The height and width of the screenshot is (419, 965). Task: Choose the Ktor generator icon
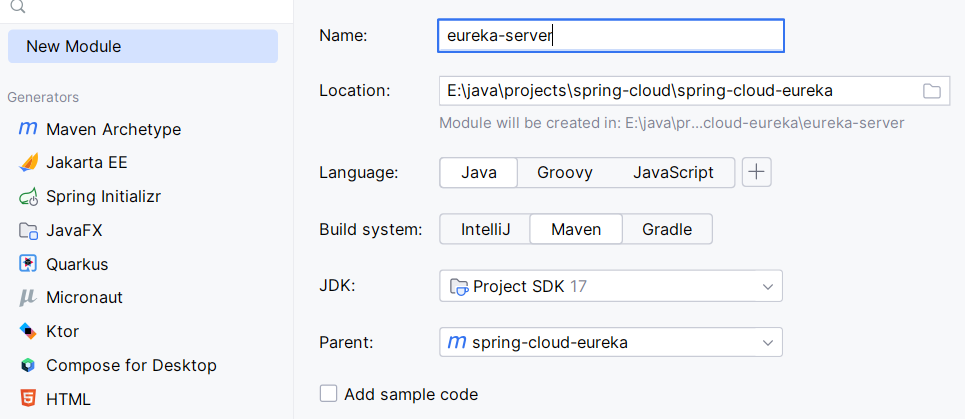(28, 331)
